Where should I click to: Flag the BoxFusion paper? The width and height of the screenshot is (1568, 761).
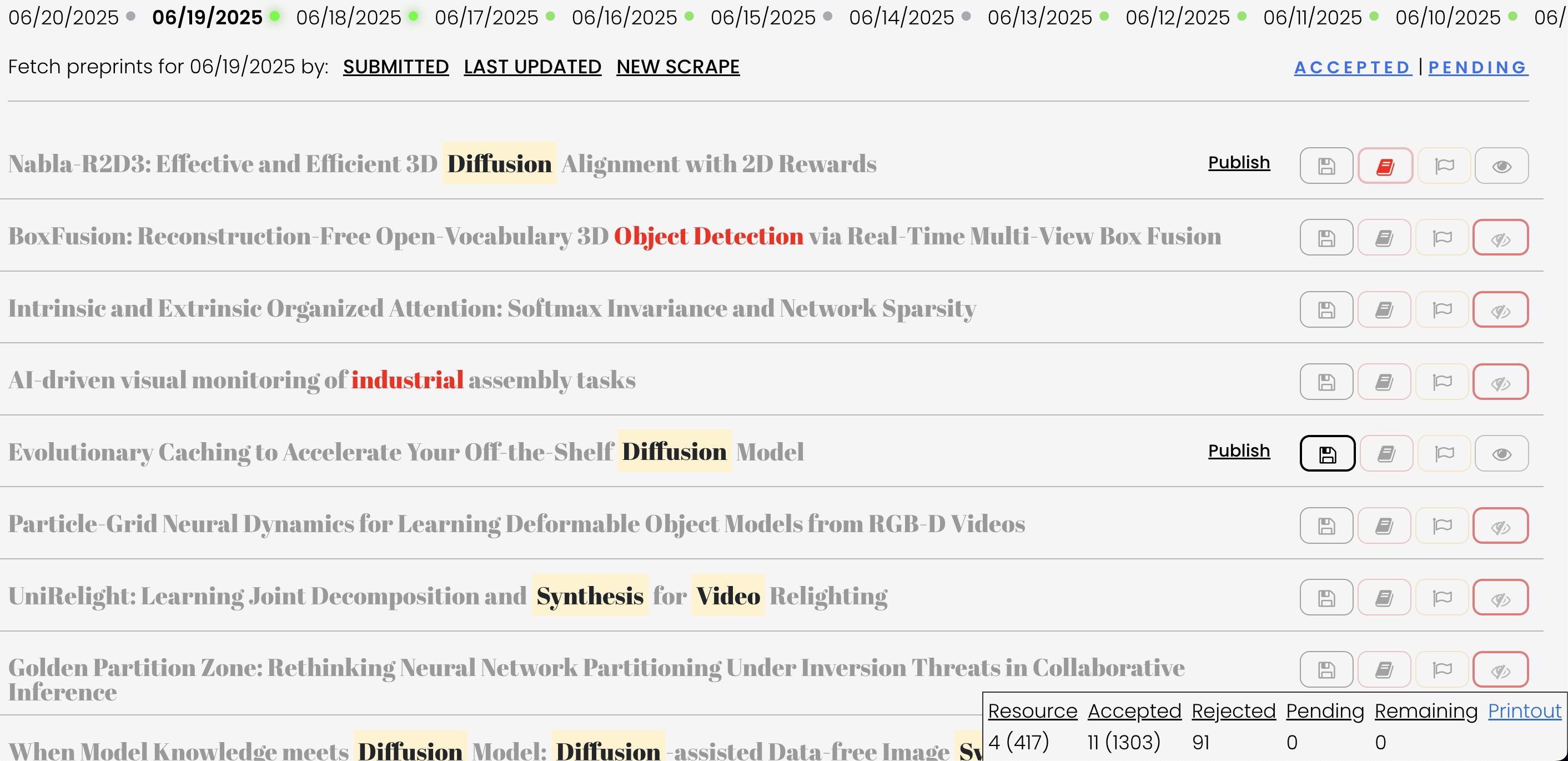coord(1442,237)
